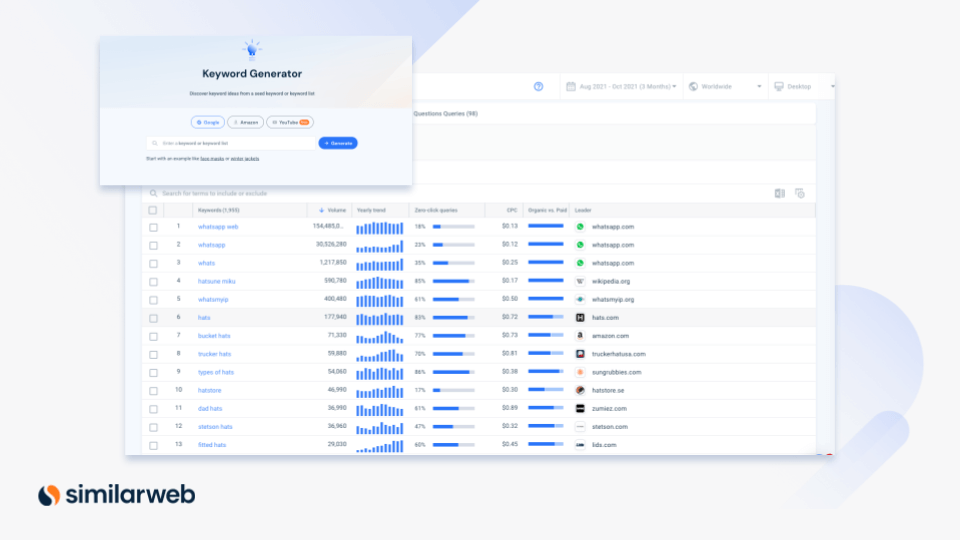Click the Generate button
The image size is (960, 540).
click(338, 143)
